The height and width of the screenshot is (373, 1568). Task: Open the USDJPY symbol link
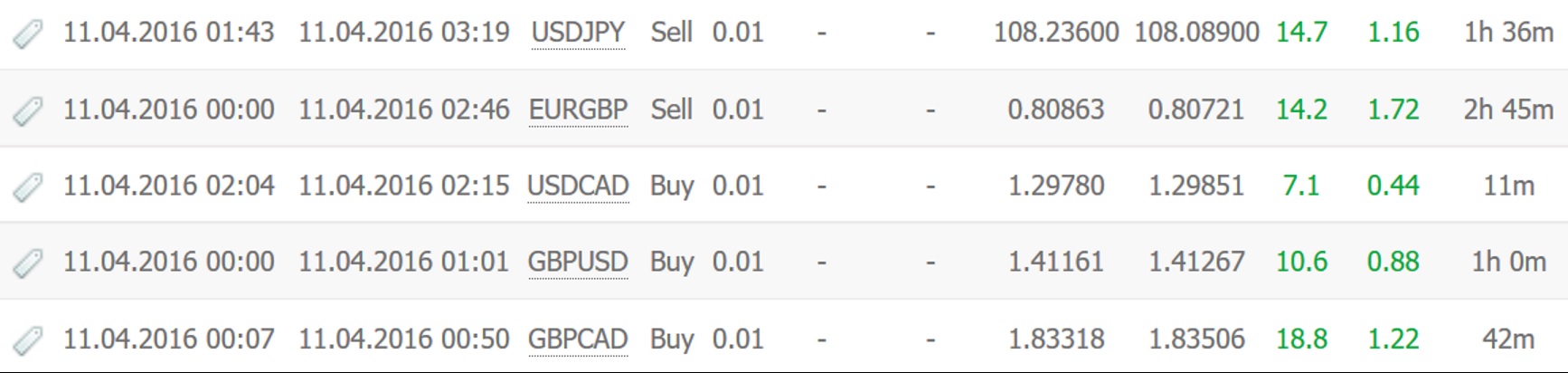tap(578, 33)
